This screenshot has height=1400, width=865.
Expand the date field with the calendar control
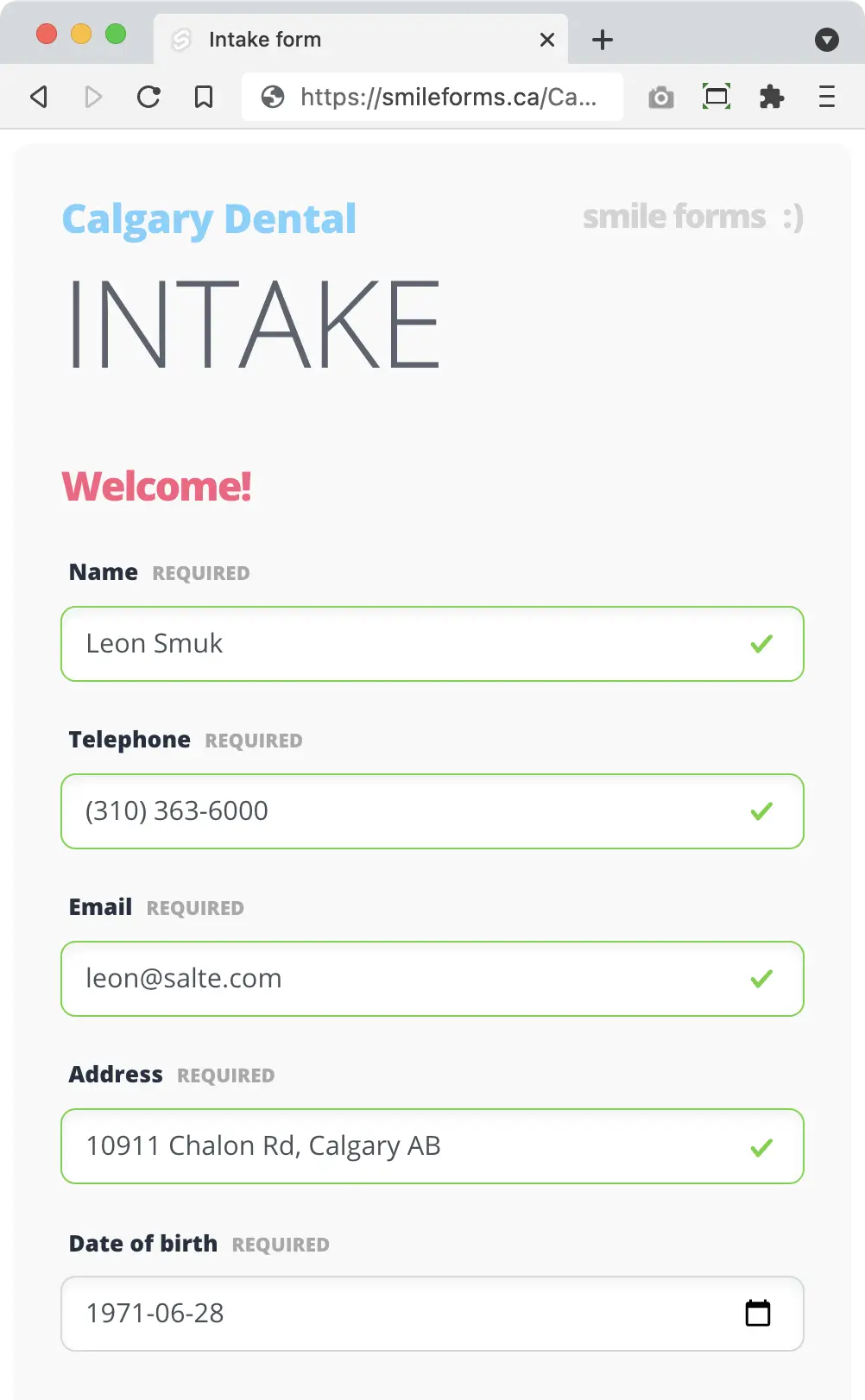(x=757, y=1313)
